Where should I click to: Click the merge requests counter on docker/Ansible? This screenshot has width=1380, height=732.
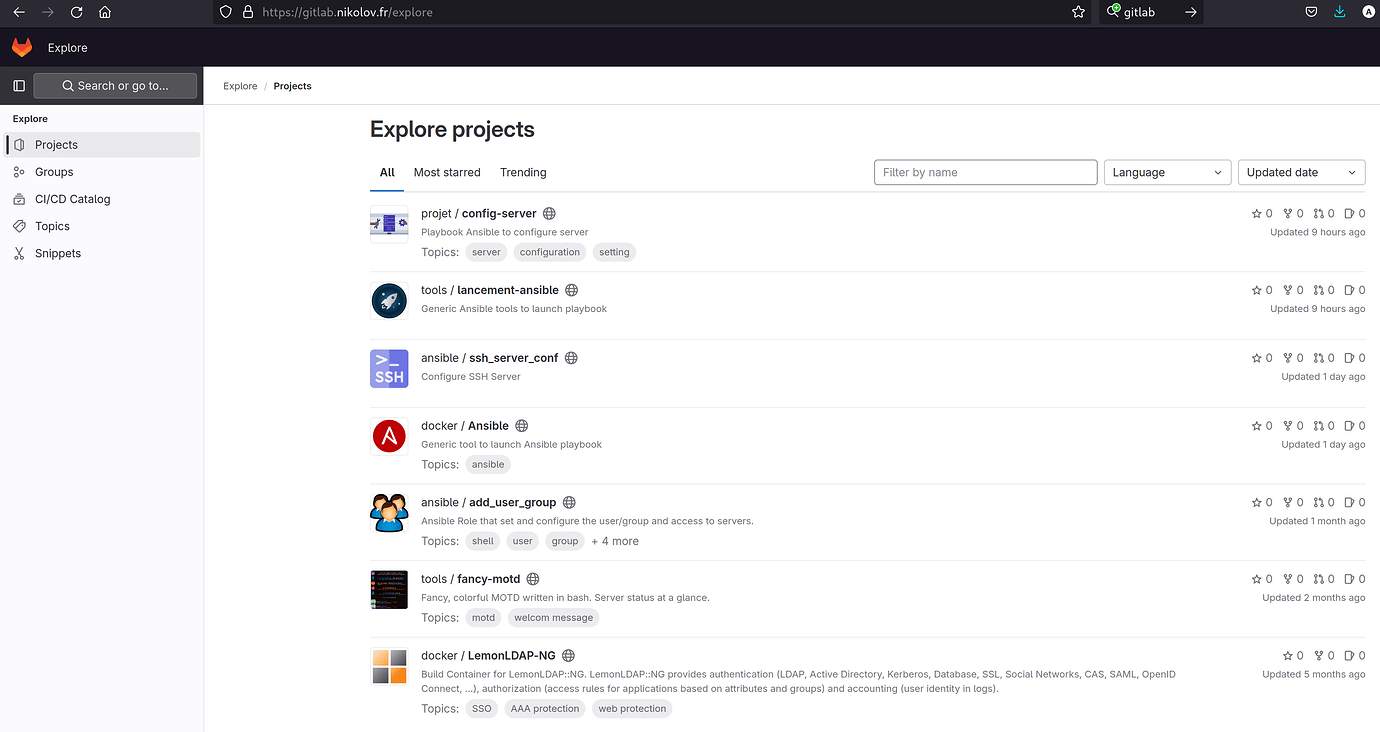[x=1323, y=425]
